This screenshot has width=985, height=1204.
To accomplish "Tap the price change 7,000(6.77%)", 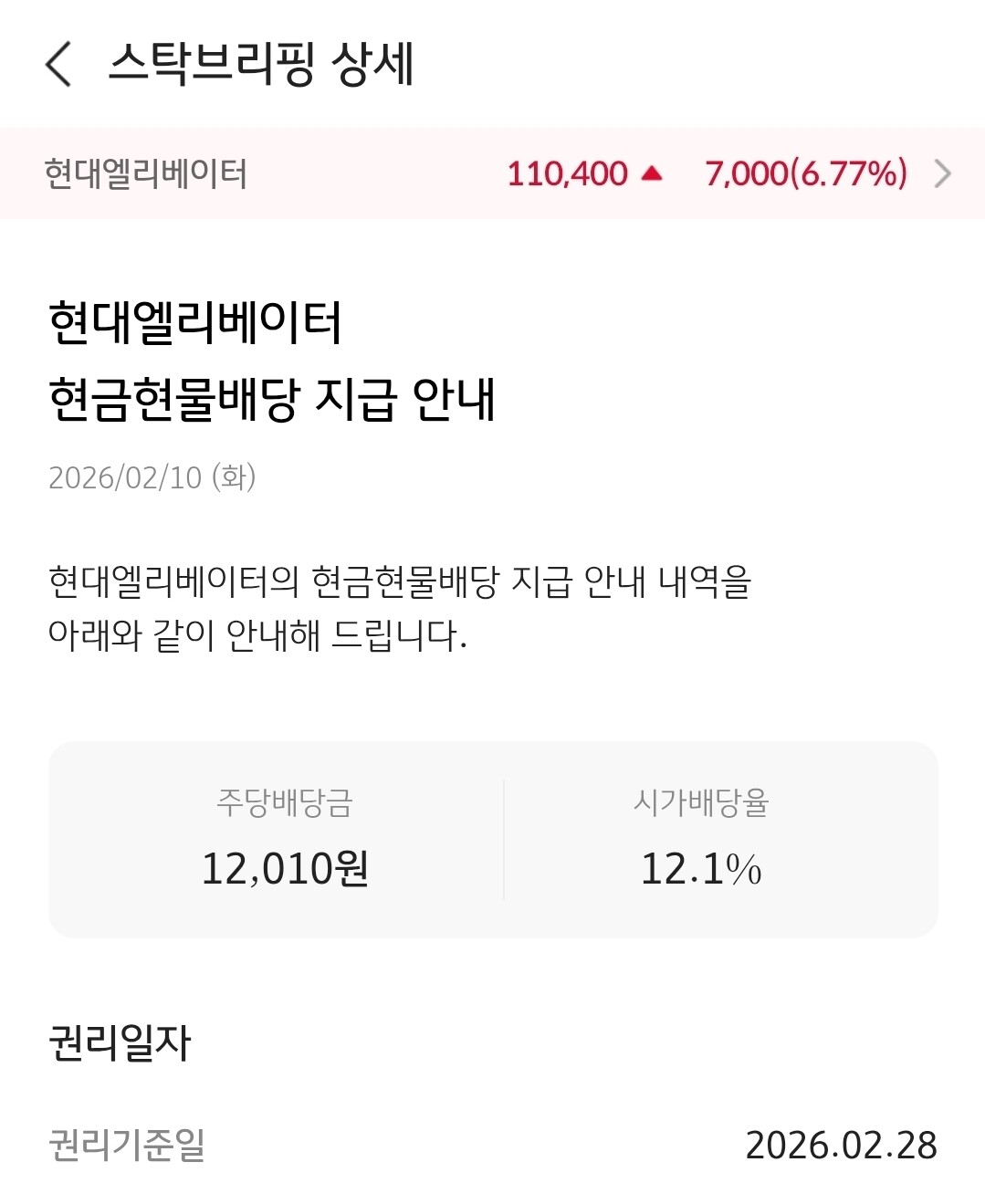I will [x=806, y=173].
